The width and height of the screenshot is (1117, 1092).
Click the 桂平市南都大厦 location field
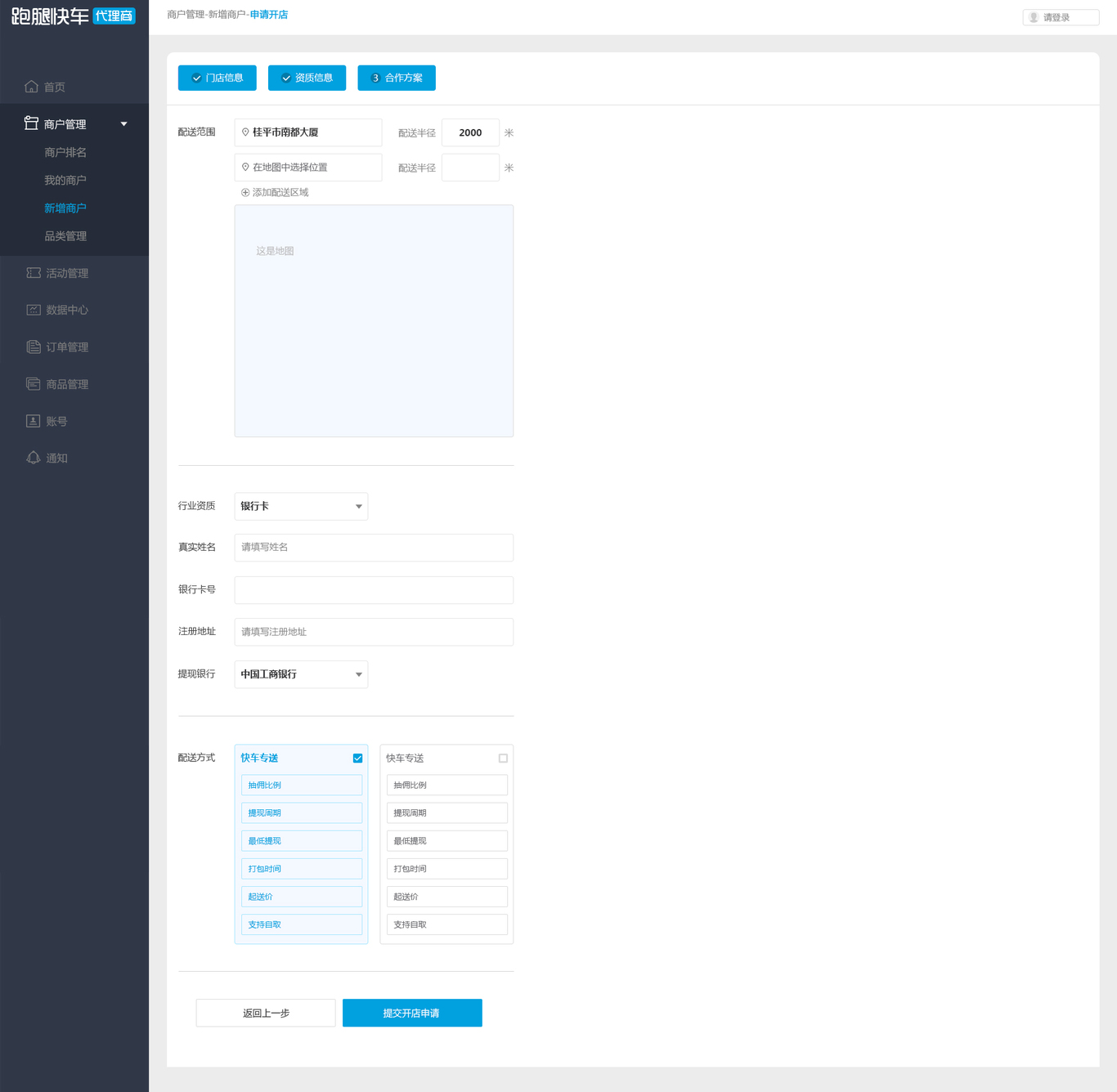(308, 132)
